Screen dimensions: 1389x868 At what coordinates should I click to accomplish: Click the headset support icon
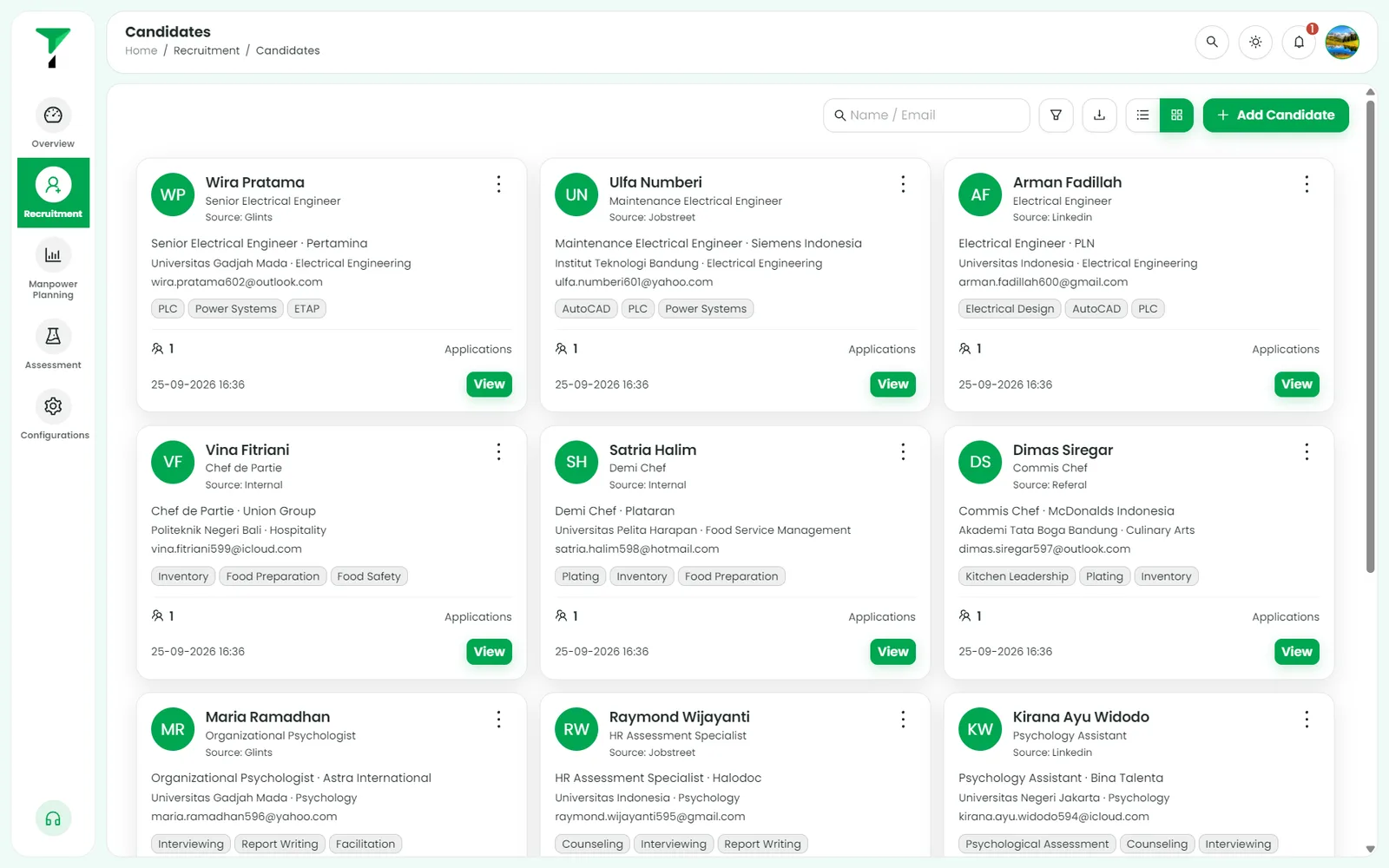pyautogui.click(x=53, y=819)
